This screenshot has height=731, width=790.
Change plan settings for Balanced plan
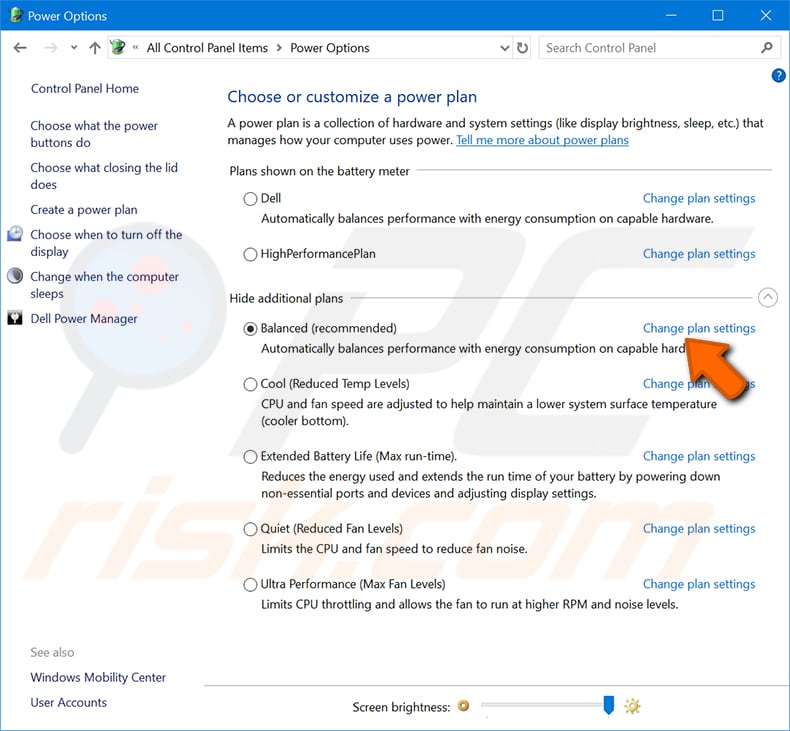pos(699,328)
